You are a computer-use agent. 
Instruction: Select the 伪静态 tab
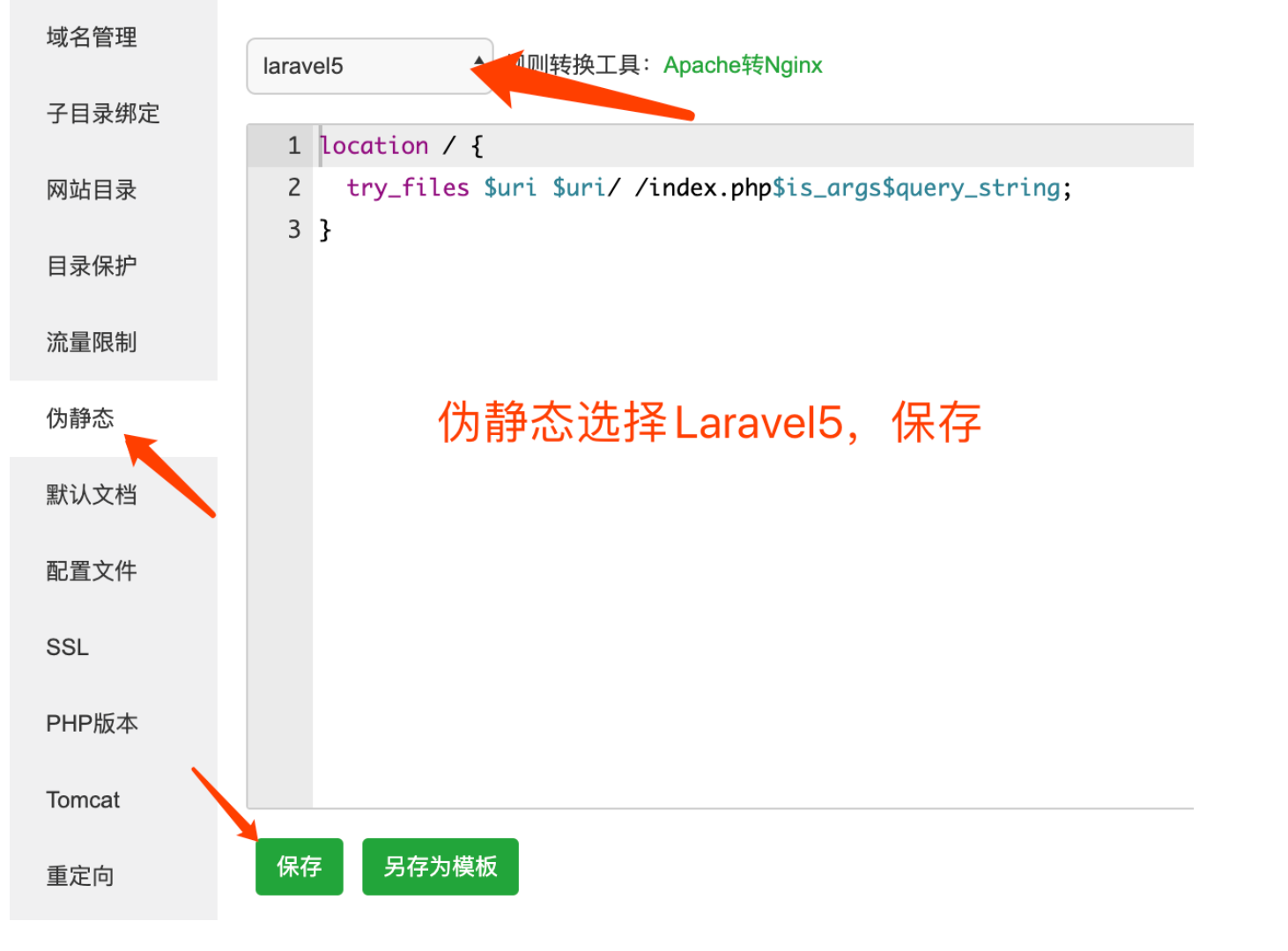80,418
